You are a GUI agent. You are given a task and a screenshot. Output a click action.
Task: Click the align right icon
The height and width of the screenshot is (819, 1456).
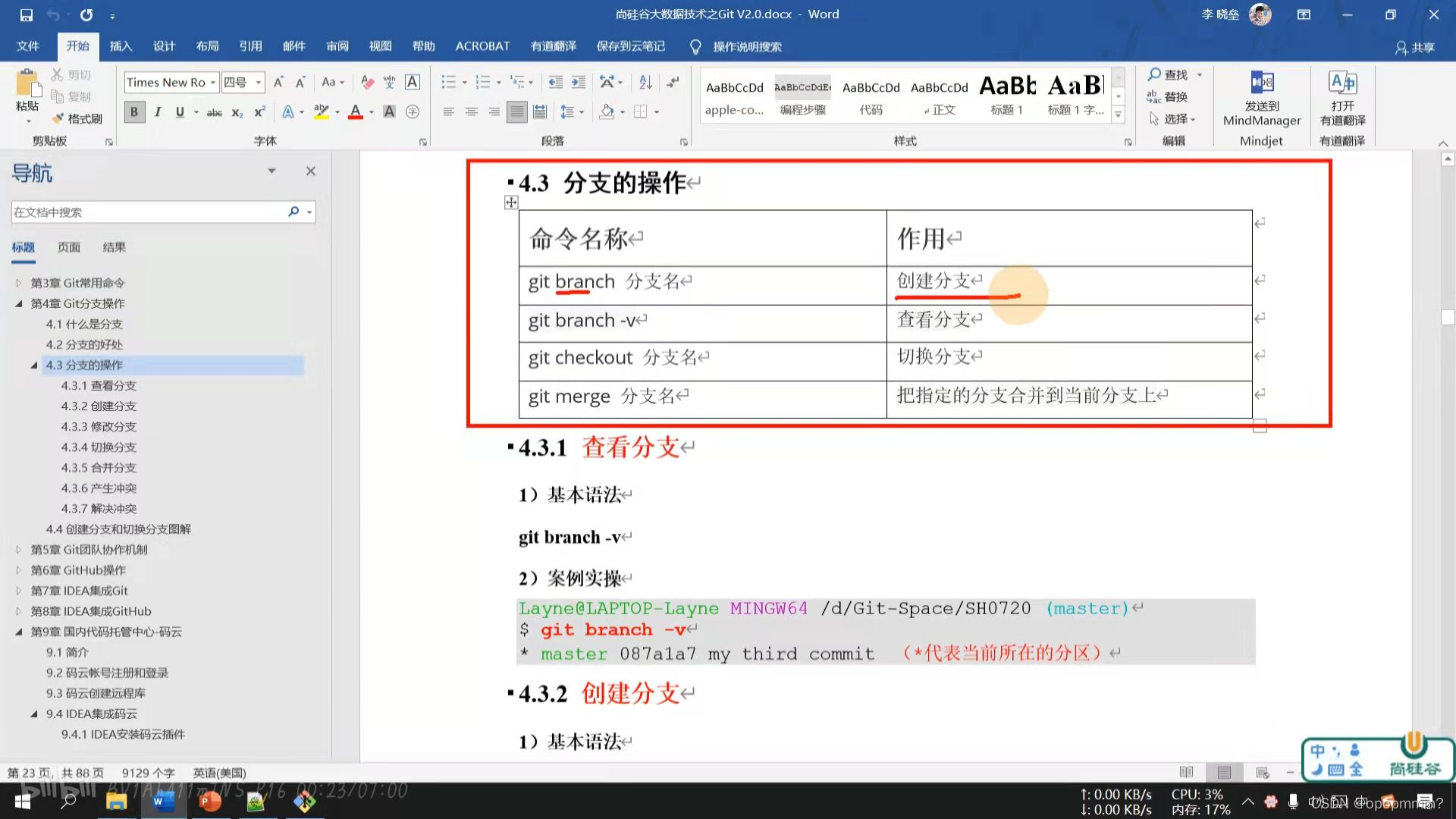point(494,112)
